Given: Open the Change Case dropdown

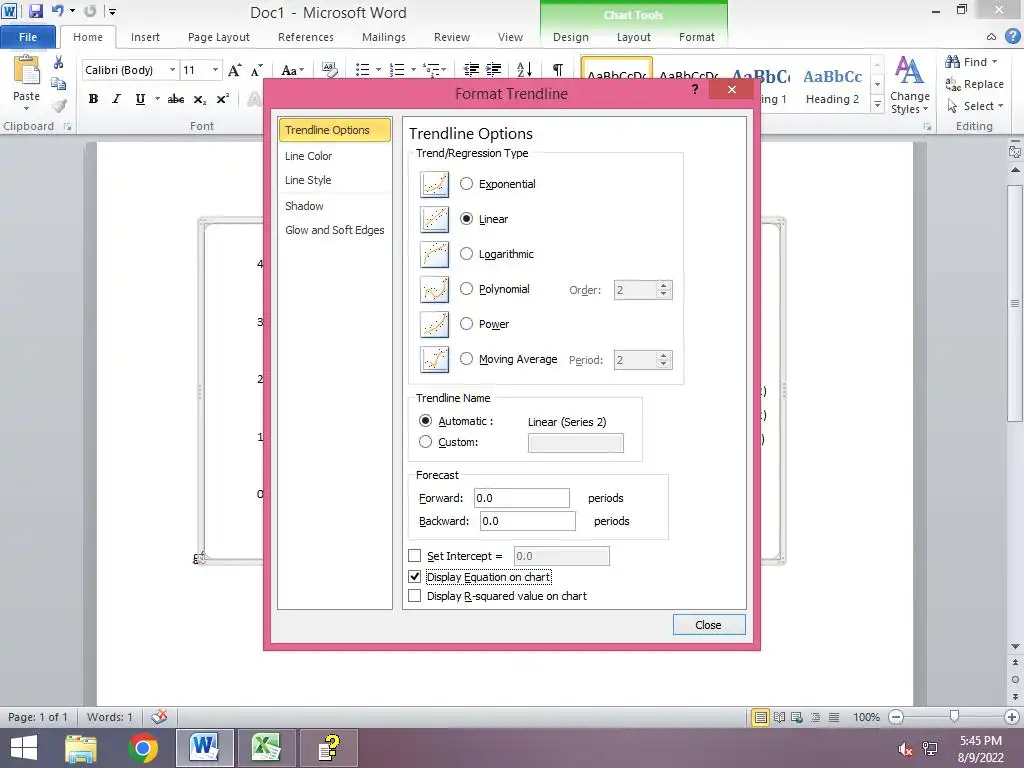Looking at the screenshot, I should click(292, 70).
